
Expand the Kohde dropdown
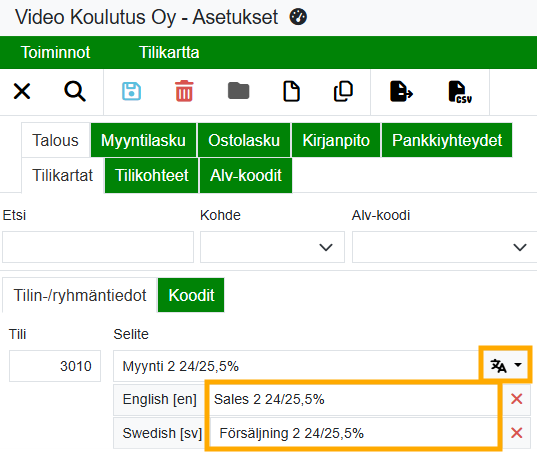tap(272, 247)
